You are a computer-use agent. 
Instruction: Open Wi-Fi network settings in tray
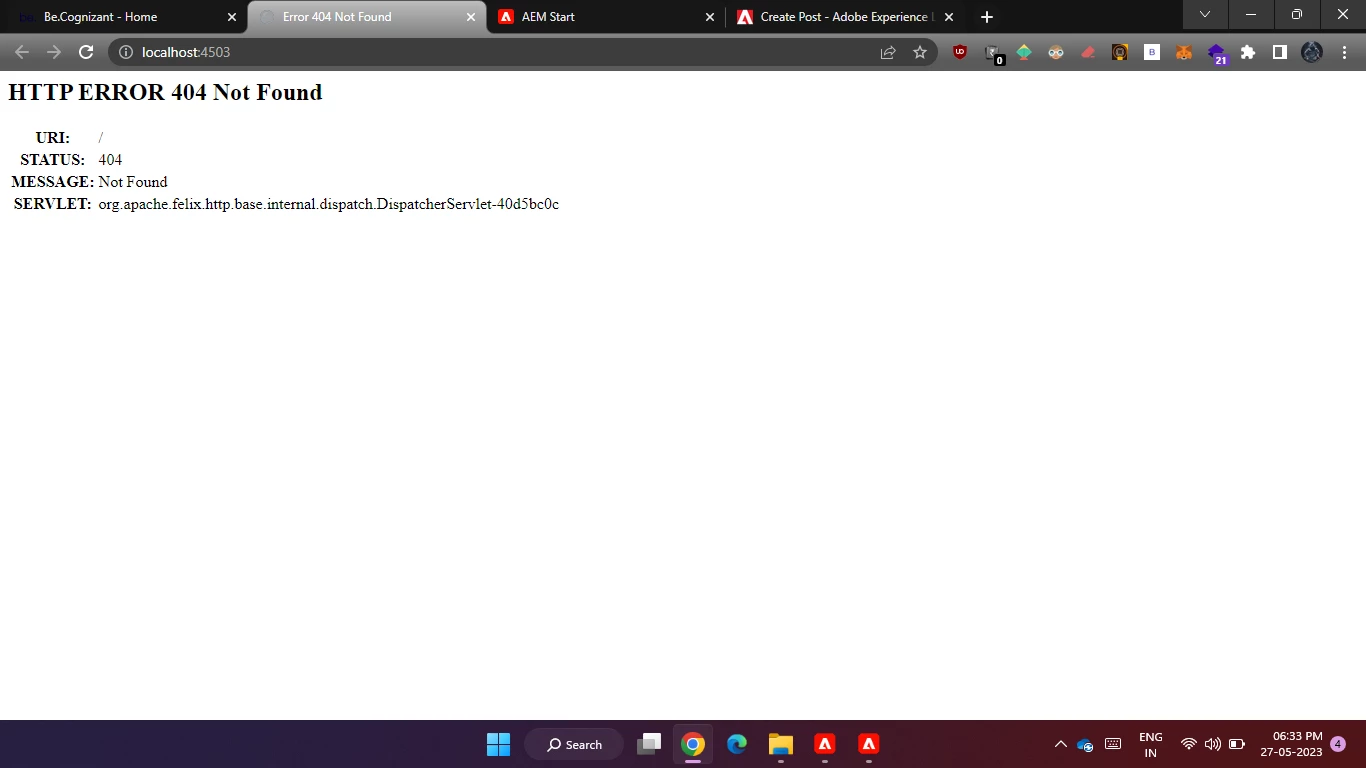pos(1189,744)
